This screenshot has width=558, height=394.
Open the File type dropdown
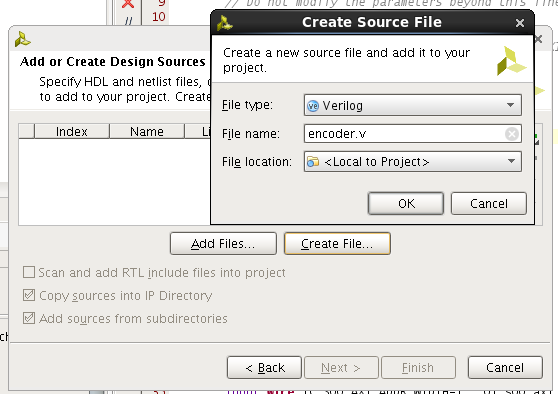pos(413,105)
